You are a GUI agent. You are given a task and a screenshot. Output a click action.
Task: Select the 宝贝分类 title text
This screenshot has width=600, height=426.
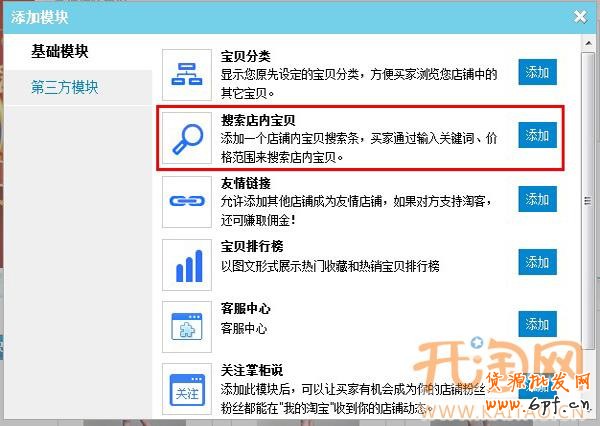245,56
